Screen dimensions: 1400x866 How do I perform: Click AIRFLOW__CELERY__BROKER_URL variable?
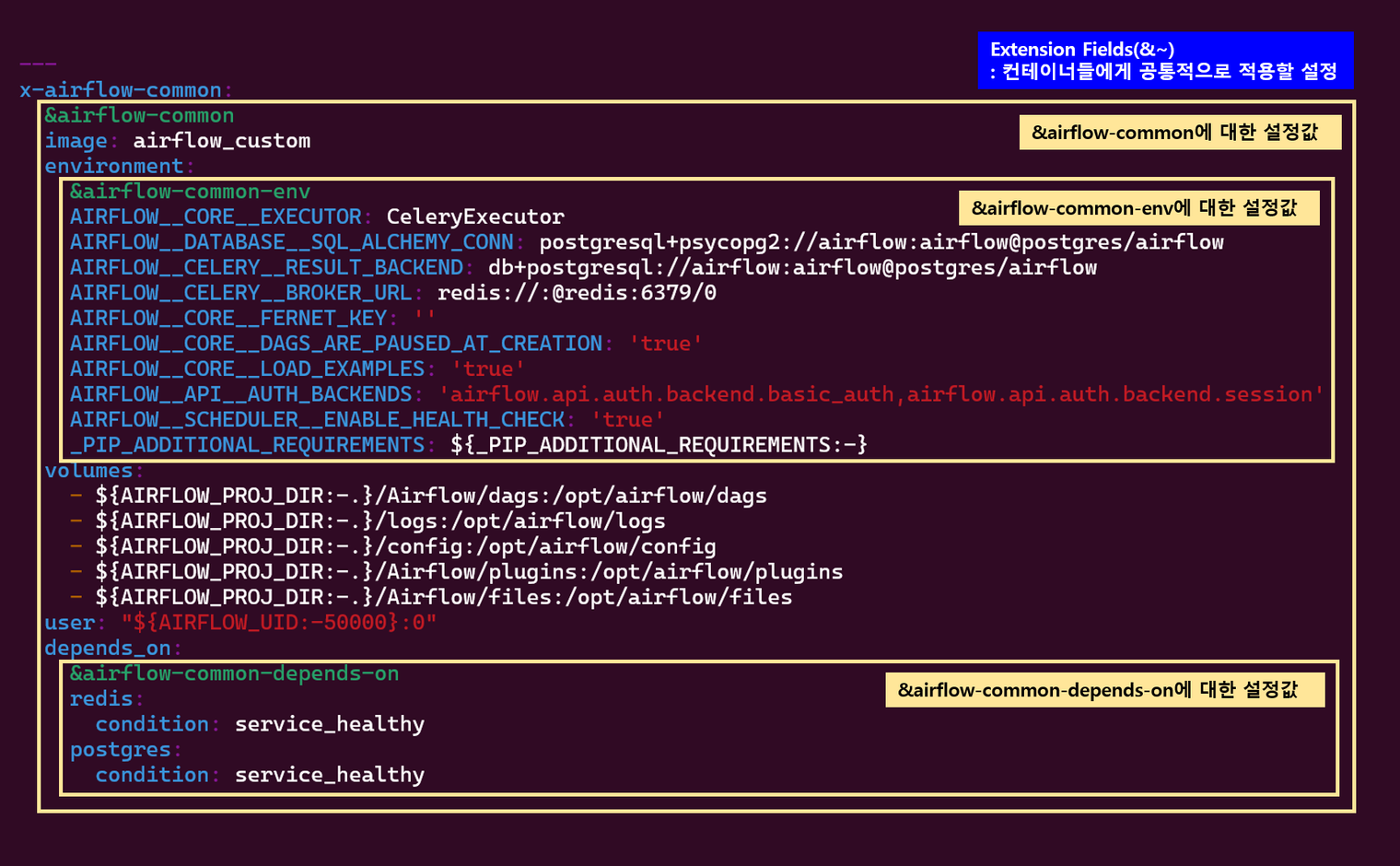point(240,293)
